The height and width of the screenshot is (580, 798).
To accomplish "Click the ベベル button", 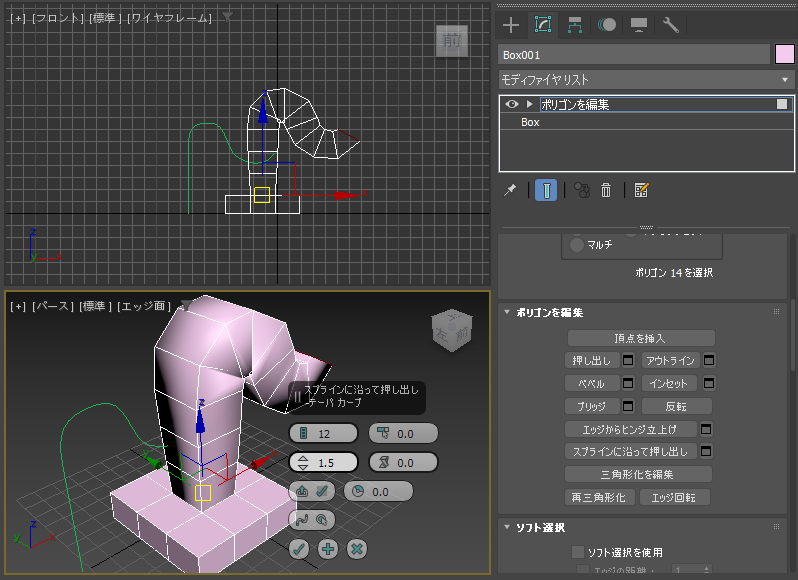I will tap(592, 384).
